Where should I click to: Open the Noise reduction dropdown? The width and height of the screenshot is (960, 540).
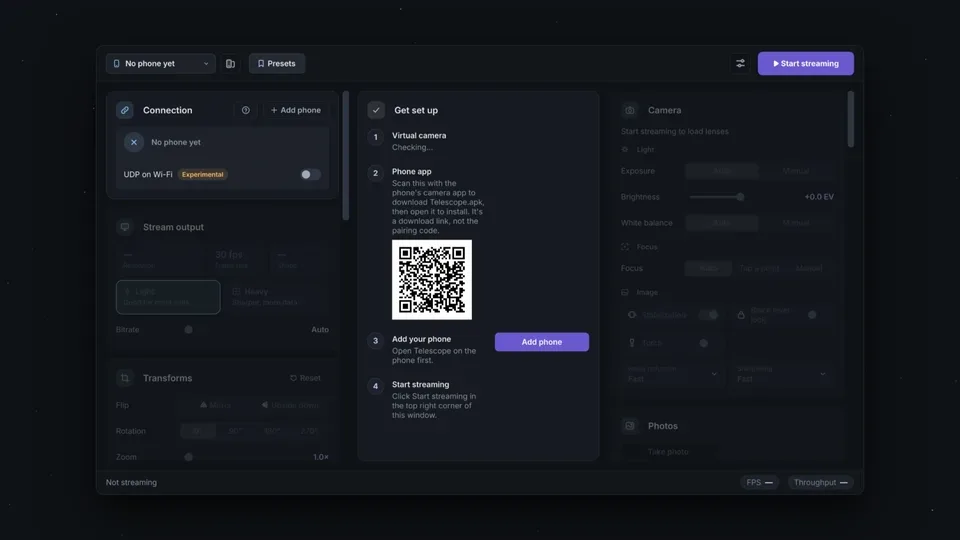click(x=672, y=374)
